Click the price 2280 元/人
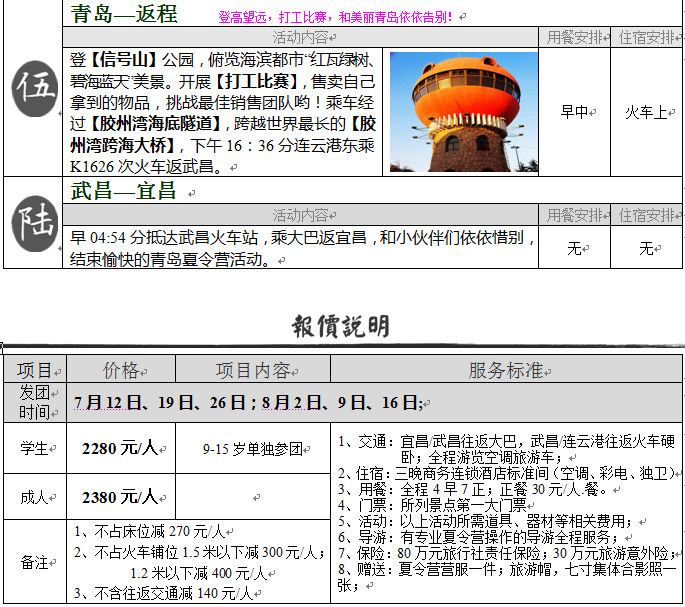Image resolution: width=685 pixels, height=607 pixels. tap(120, 448)
